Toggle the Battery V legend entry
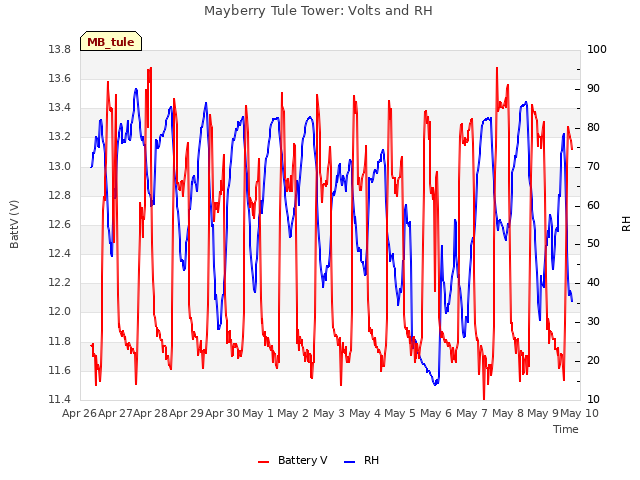640x480 pixels. [292, 460]
